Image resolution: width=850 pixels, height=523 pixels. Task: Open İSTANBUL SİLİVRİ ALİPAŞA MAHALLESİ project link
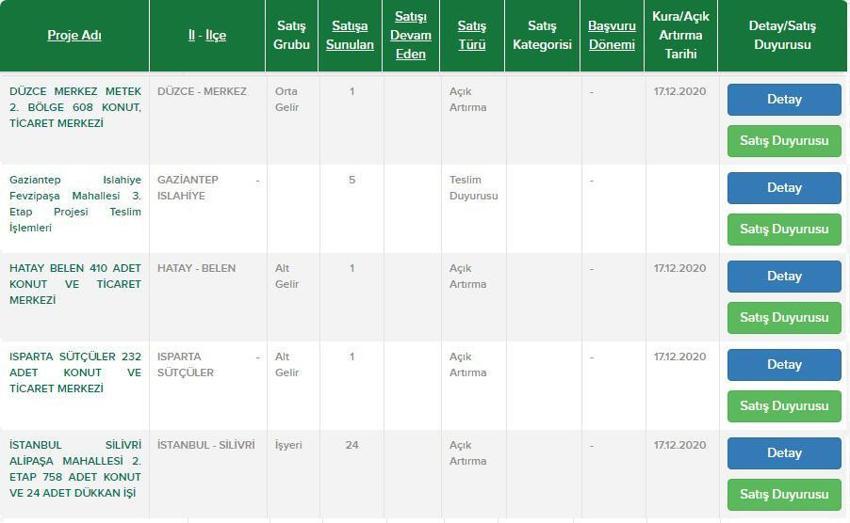coord(75,469)
